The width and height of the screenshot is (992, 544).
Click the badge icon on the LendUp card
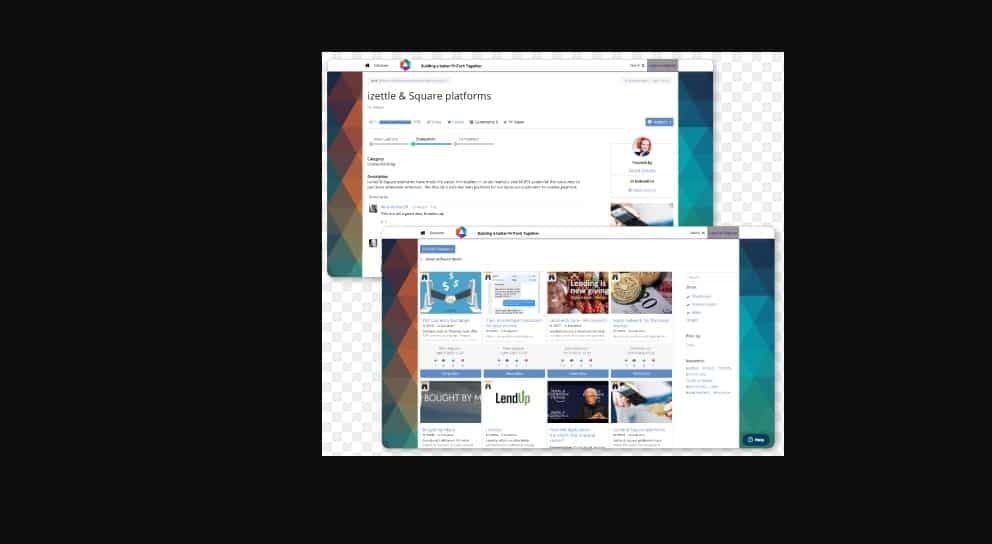[x=488, y=385]
